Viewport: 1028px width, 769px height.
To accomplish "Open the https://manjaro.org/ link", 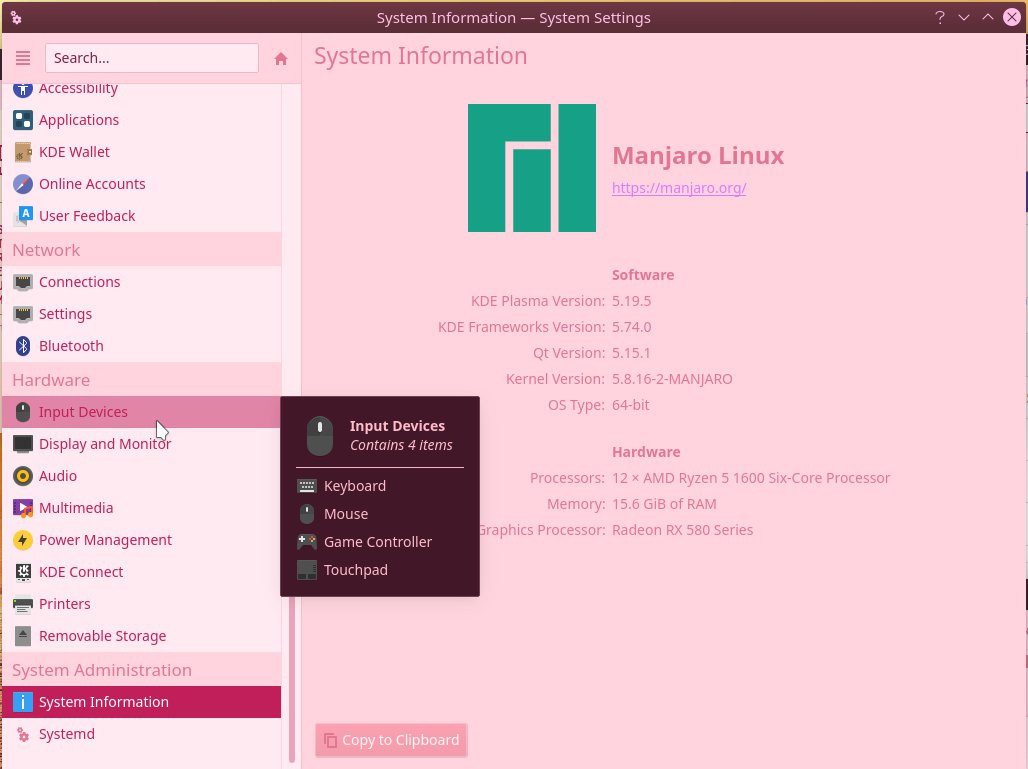I will coord(679,188).
